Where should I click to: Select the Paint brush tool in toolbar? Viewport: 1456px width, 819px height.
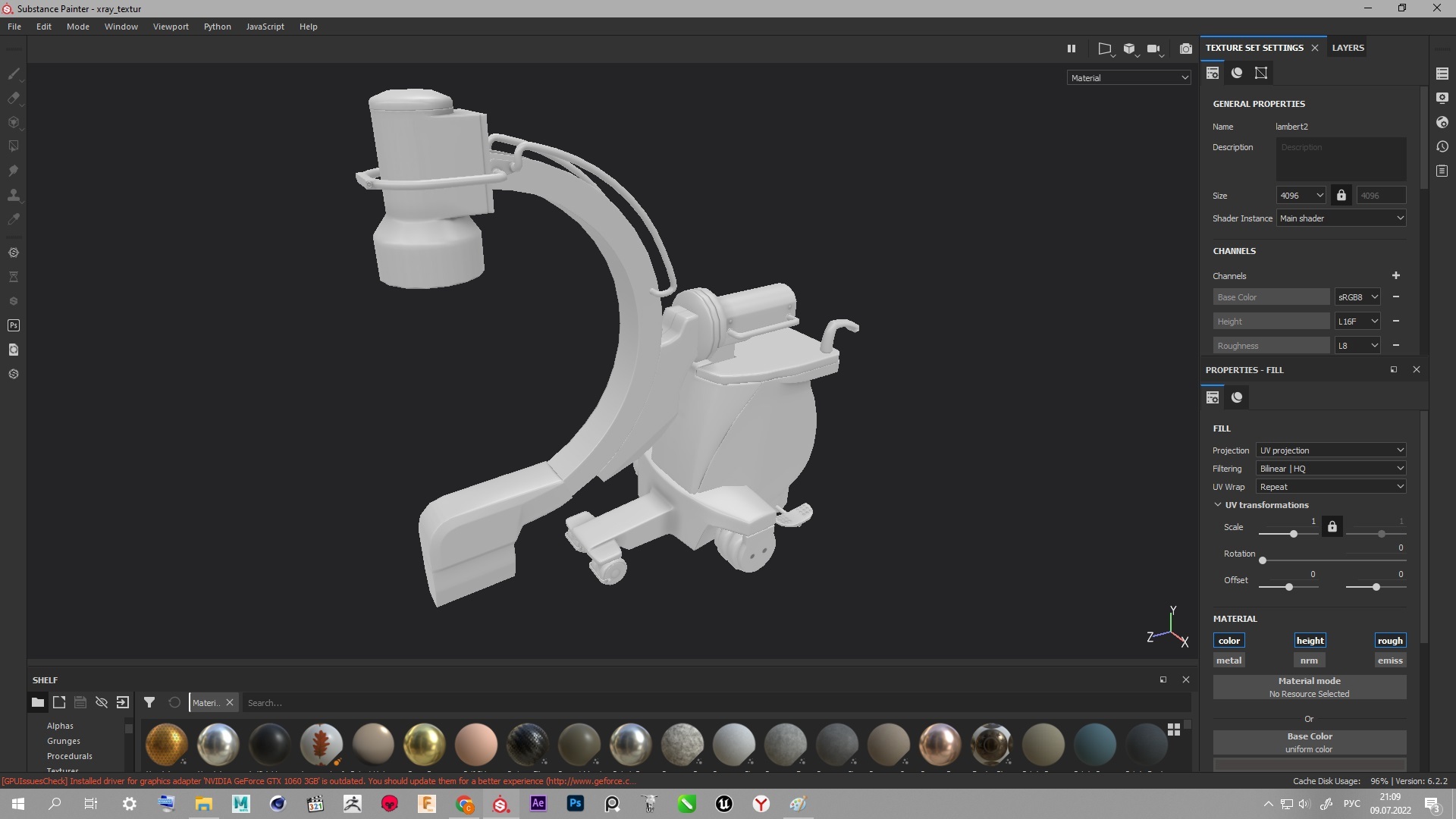coord(14,74)
